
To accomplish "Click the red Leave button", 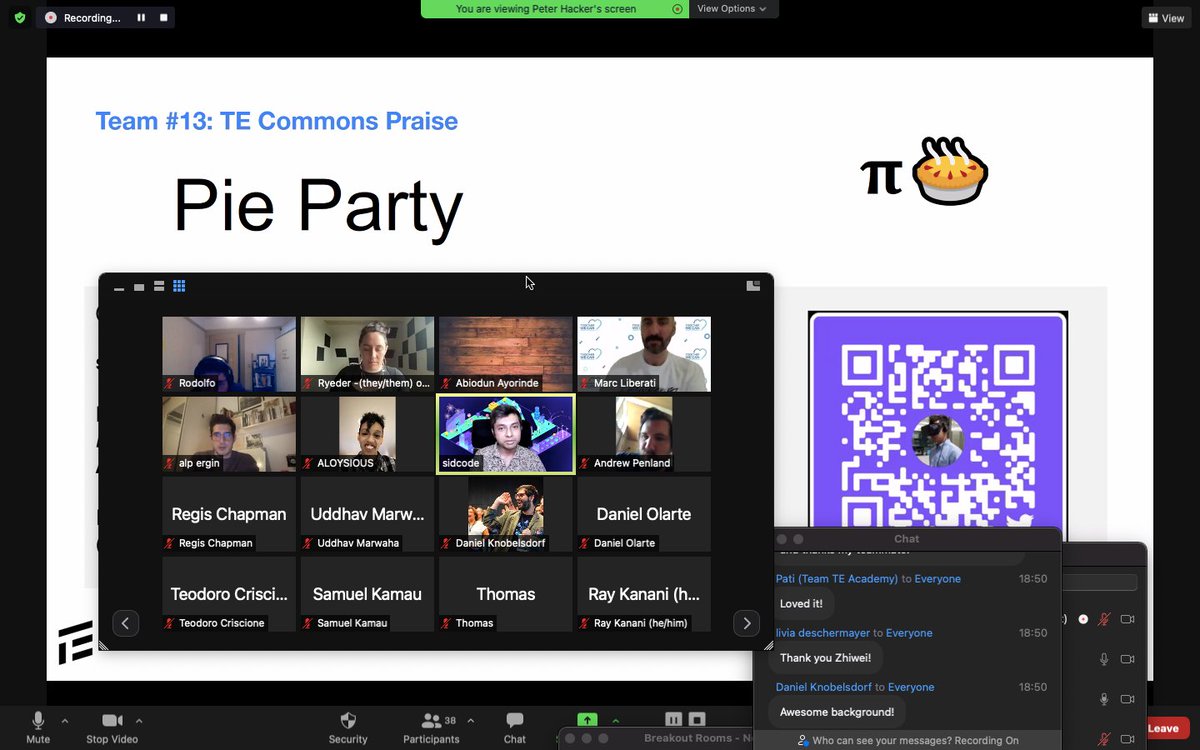I will point(1163,729).
